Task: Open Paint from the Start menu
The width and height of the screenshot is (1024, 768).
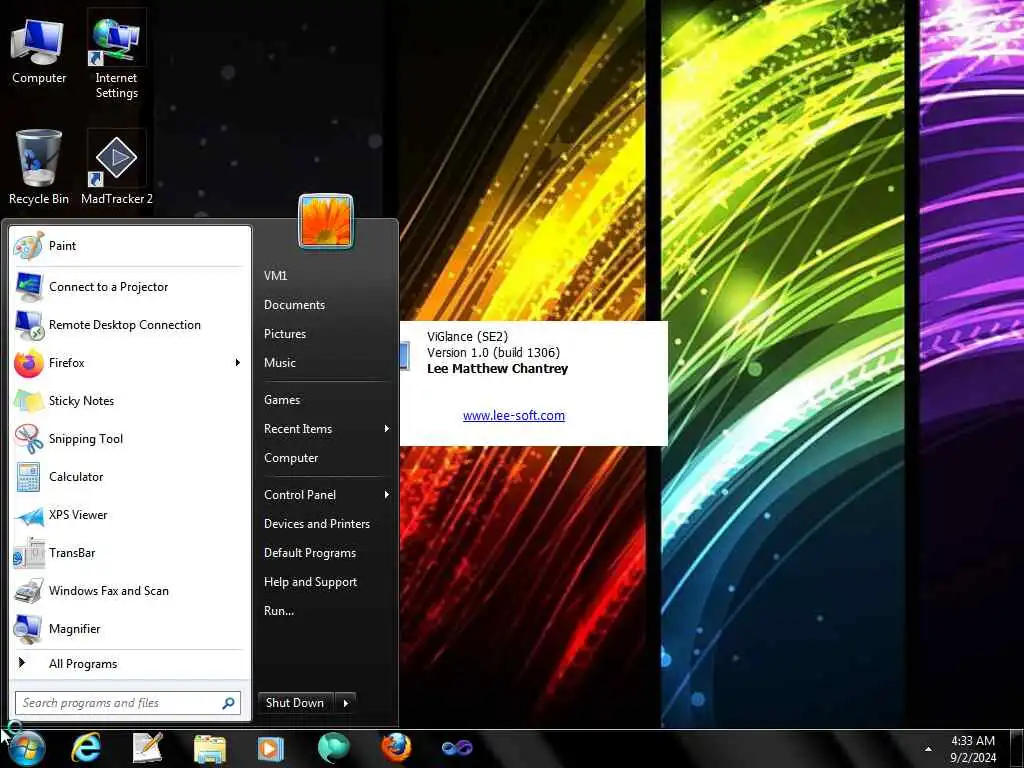Action: coord(129,246)
